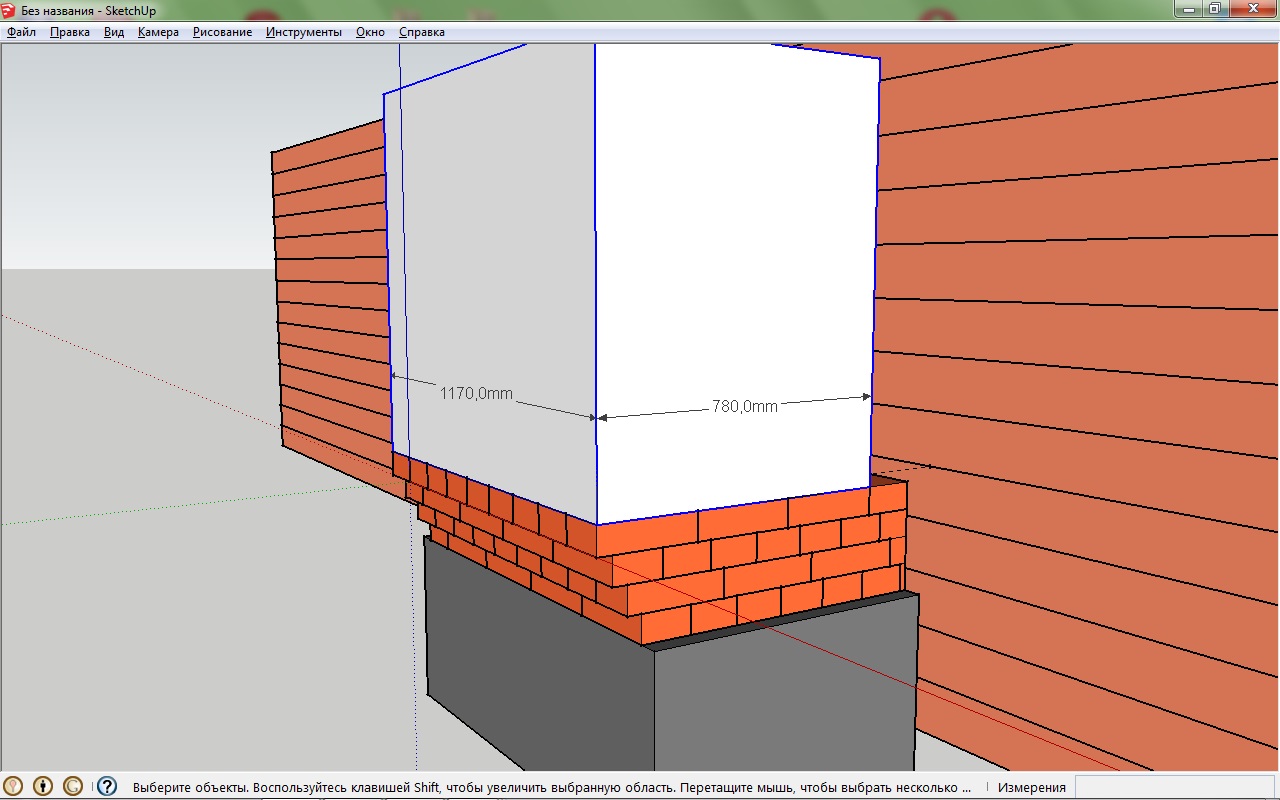The image size is (1280, 800).
Task: Open the Вид menu
Action: 114,32
